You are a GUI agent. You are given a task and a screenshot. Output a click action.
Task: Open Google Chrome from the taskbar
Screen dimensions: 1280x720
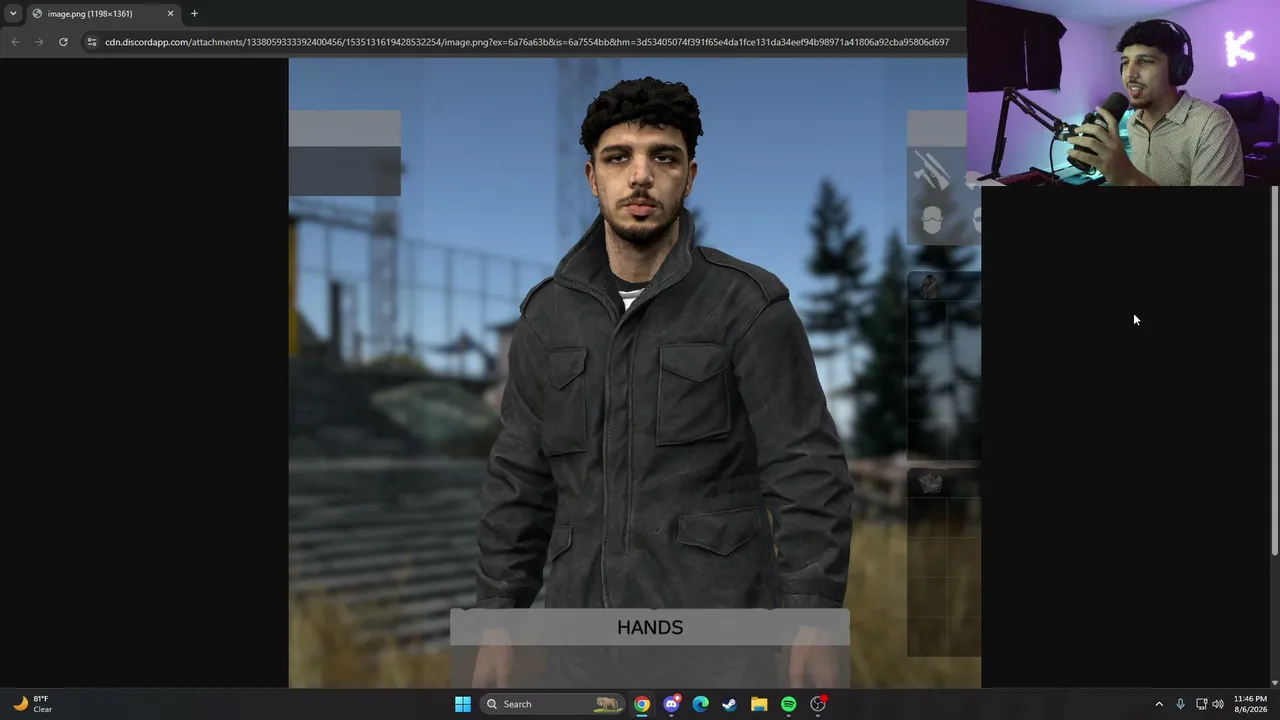point(642,704)
